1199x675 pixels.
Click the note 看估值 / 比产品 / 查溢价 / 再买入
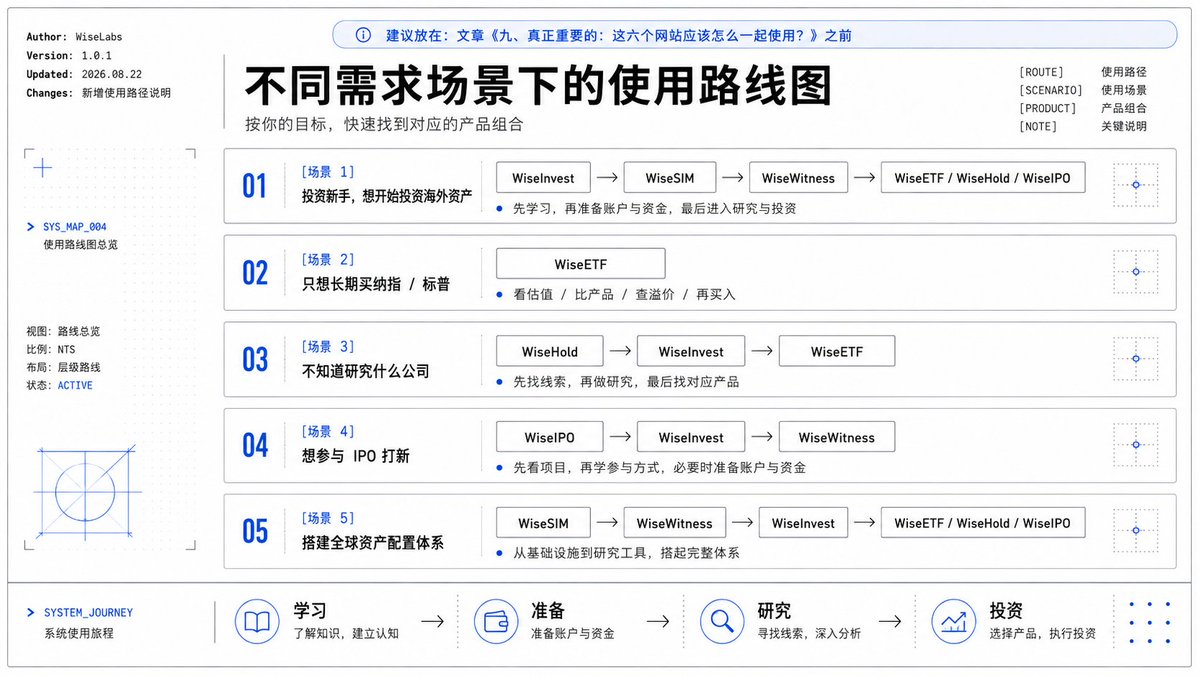(x=624, y=294)
